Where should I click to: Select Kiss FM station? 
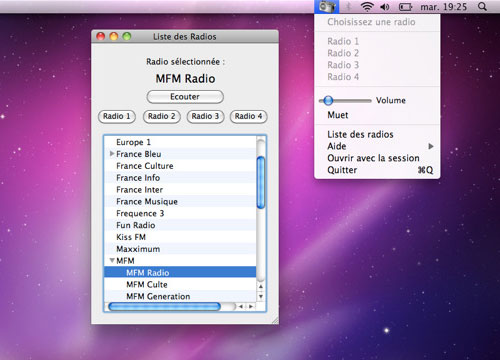[x=180, y=237]
